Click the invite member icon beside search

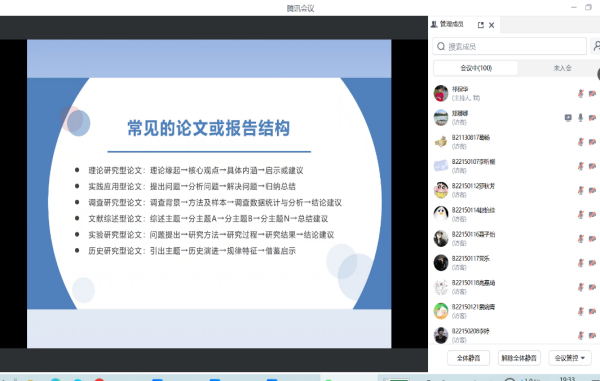click(x=597, y=46)
